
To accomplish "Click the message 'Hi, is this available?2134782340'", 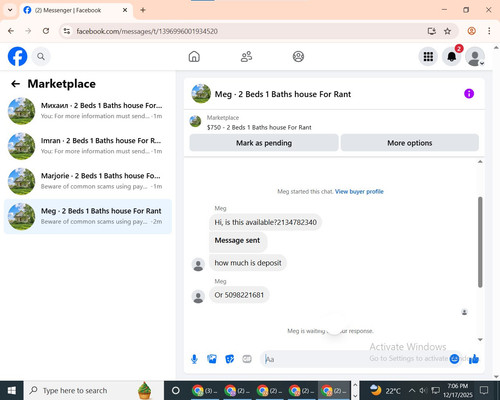I will coord(265,222).
